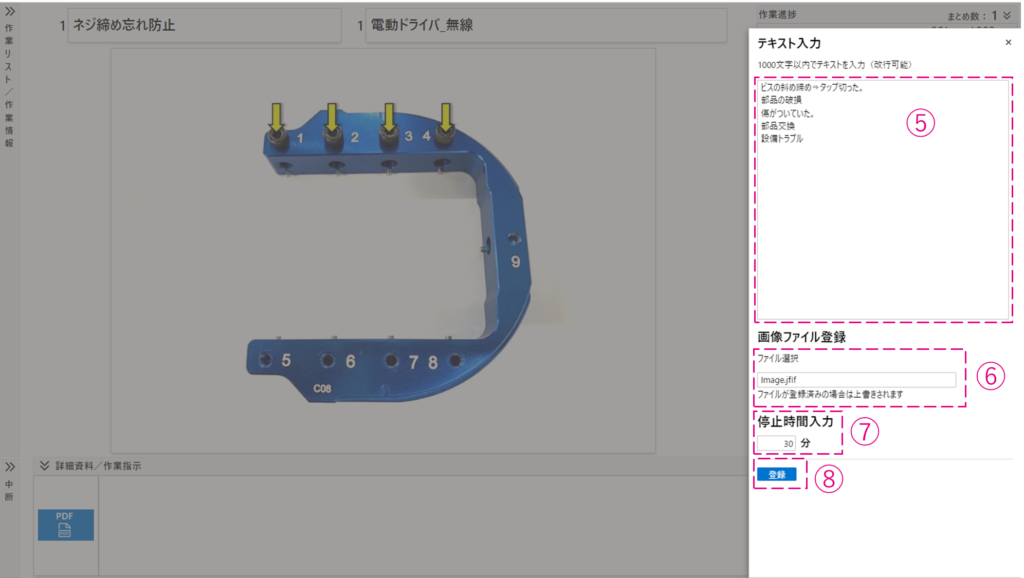Open the PDF document icon
The height and width of the screenshot is (578, 1024).
(66, 525)
